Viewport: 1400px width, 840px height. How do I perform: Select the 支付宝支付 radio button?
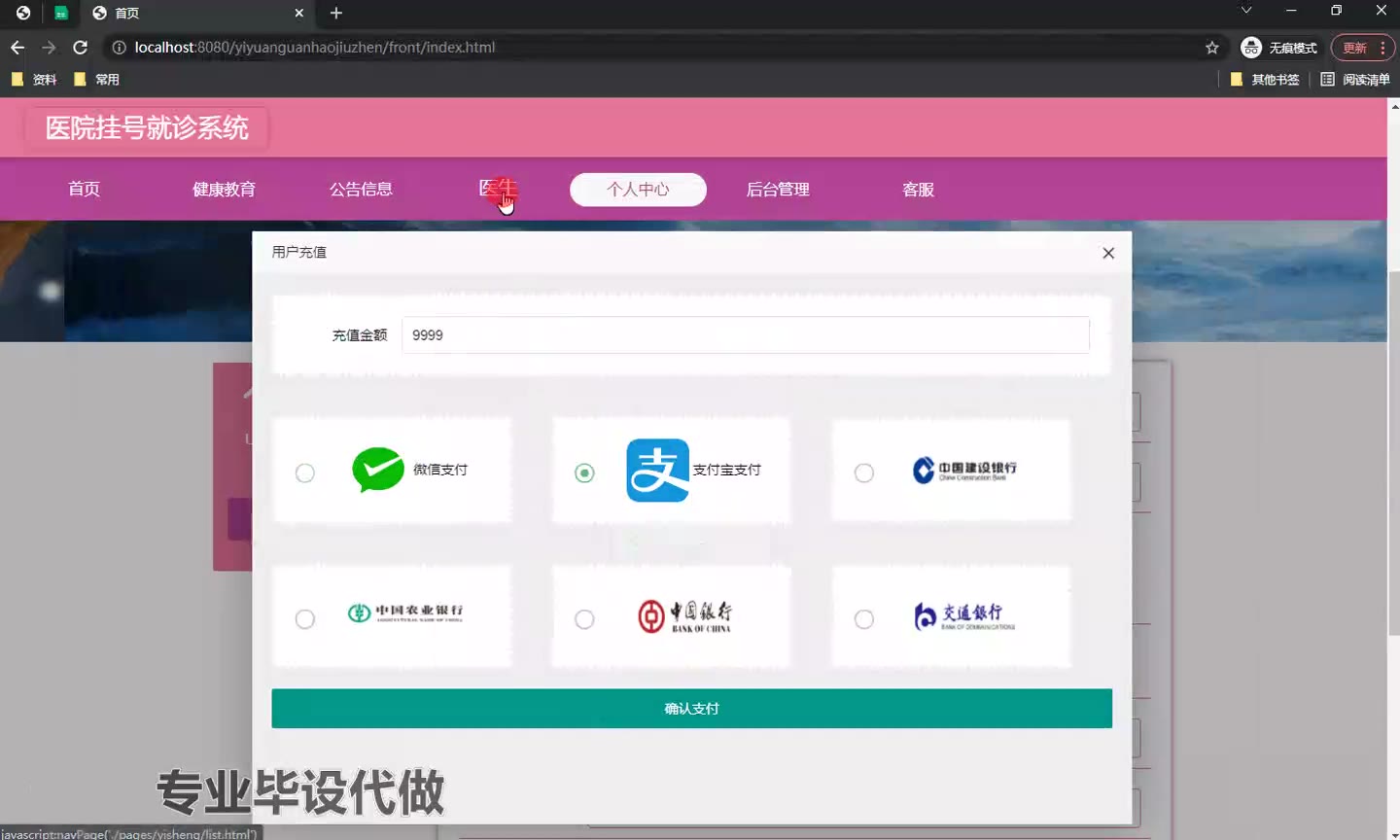click(x=584, y=473)
